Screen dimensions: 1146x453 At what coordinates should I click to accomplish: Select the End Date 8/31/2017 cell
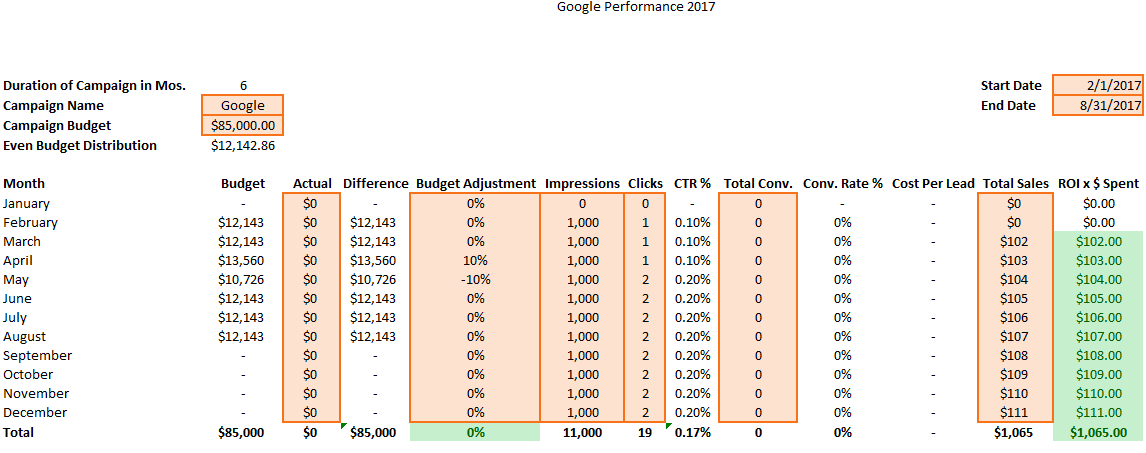[1098, 105]
